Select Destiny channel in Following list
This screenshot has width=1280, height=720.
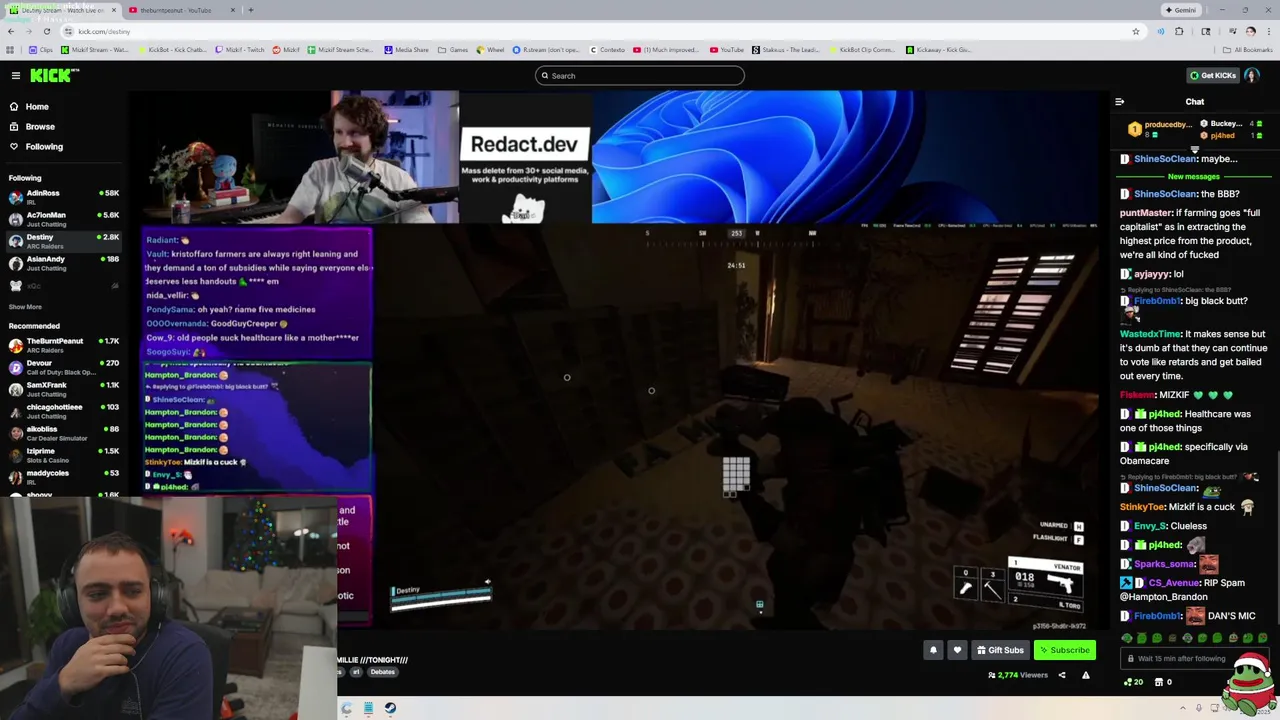62,241
